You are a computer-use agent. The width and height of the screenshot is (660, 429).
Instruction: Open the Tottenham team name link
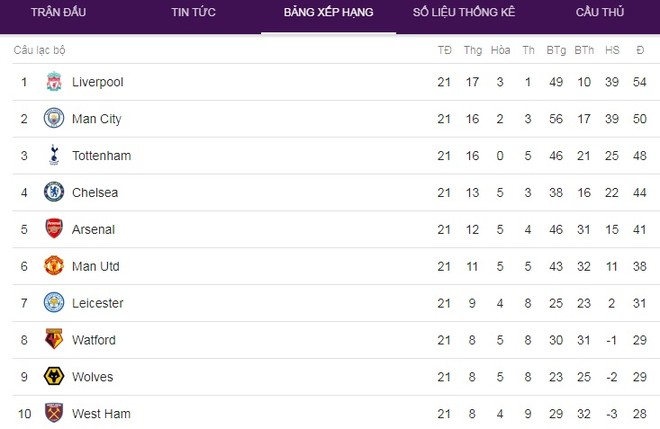(101, 156)
